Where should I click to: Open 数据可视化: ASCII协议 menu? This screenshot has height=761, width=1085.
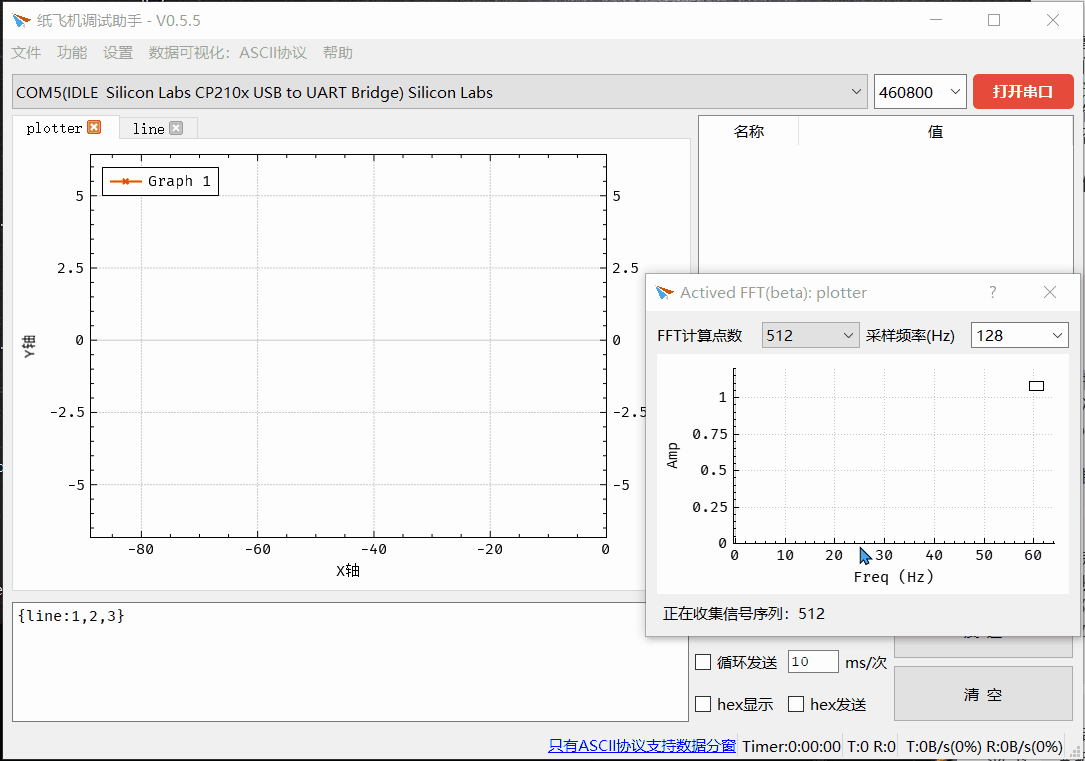pyautogui.click(x=228, y=53)
